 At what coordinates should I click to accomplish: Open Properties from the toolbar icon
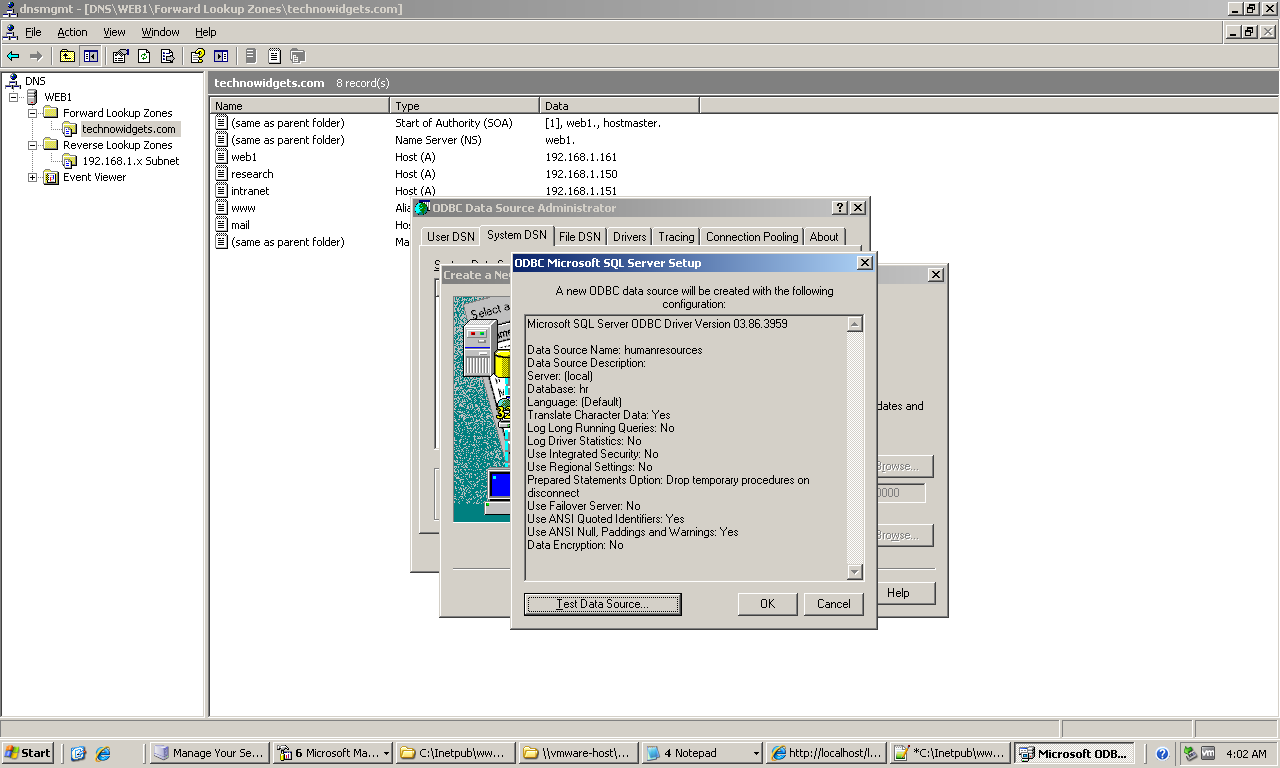[x=121, y=56]
